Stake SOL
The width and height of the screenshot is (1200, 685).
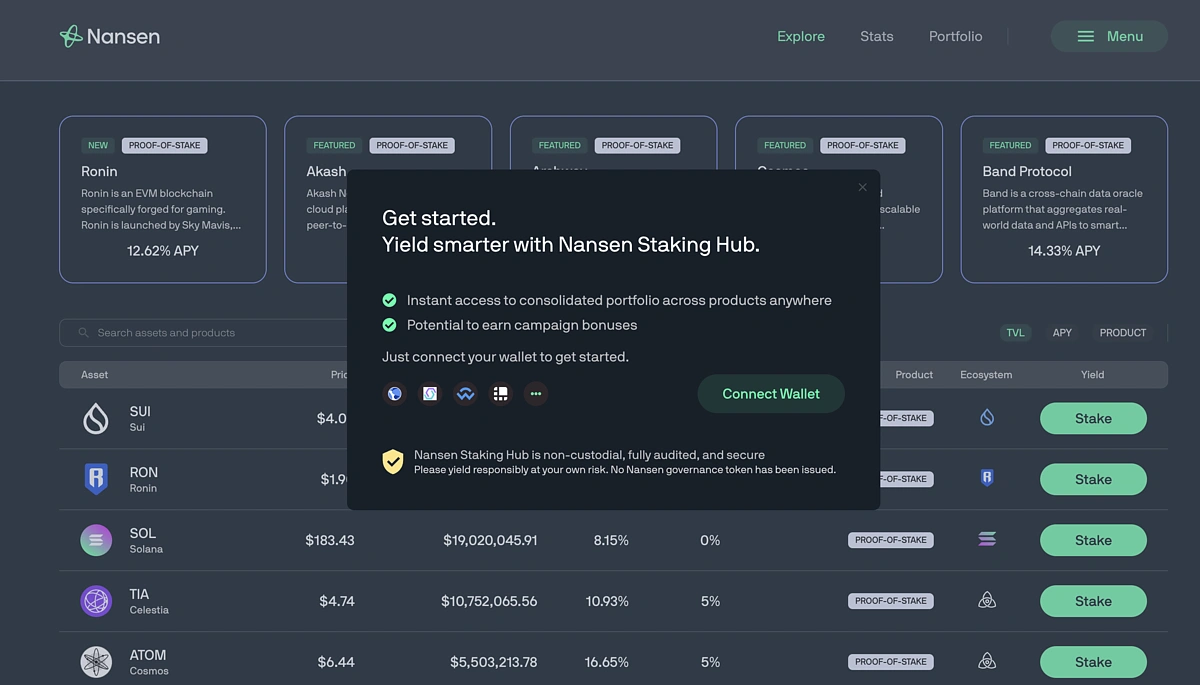tap(1093, 541)
